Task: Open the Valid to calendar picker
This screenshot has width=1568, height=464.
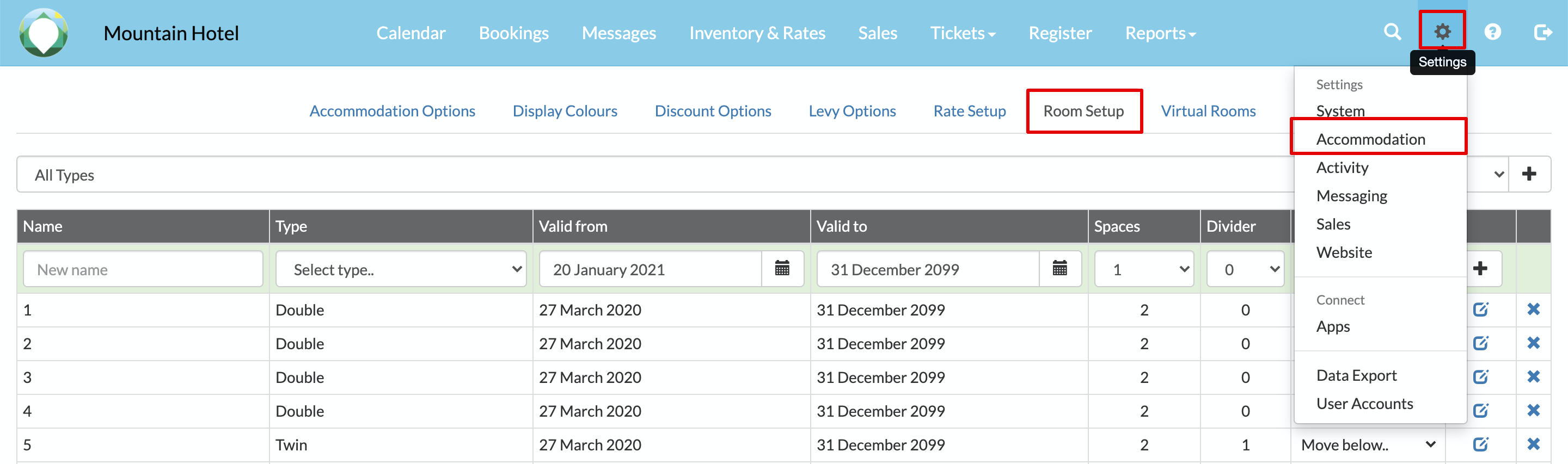Action: [1059, 269]
